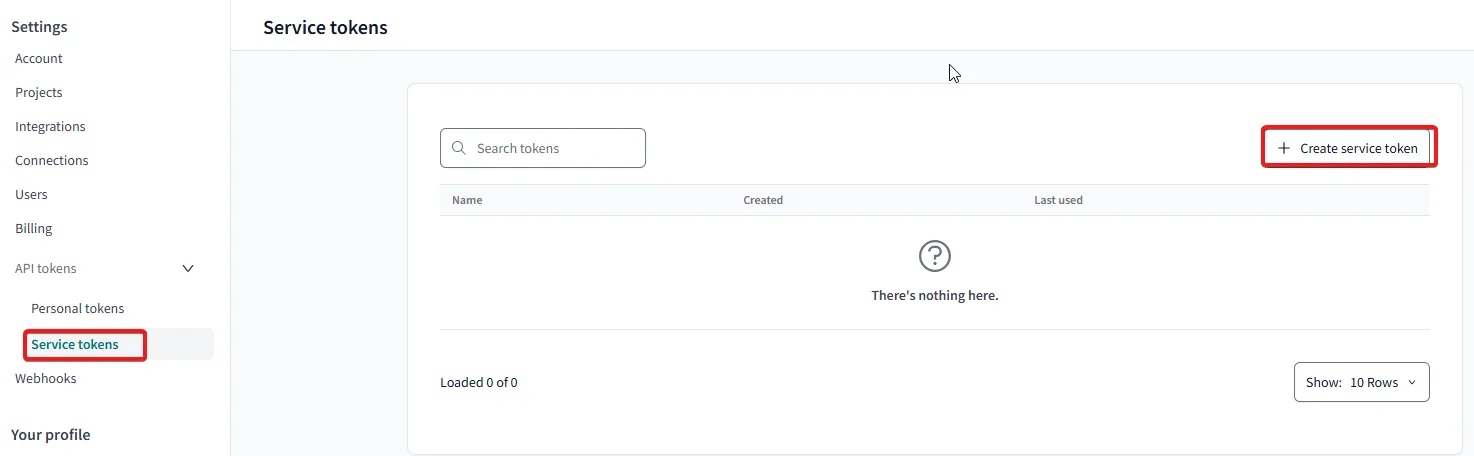The height and width of the screenshot is (456, 1474).
Task: Switch to Personal tokens
Action: pos(78,308)
